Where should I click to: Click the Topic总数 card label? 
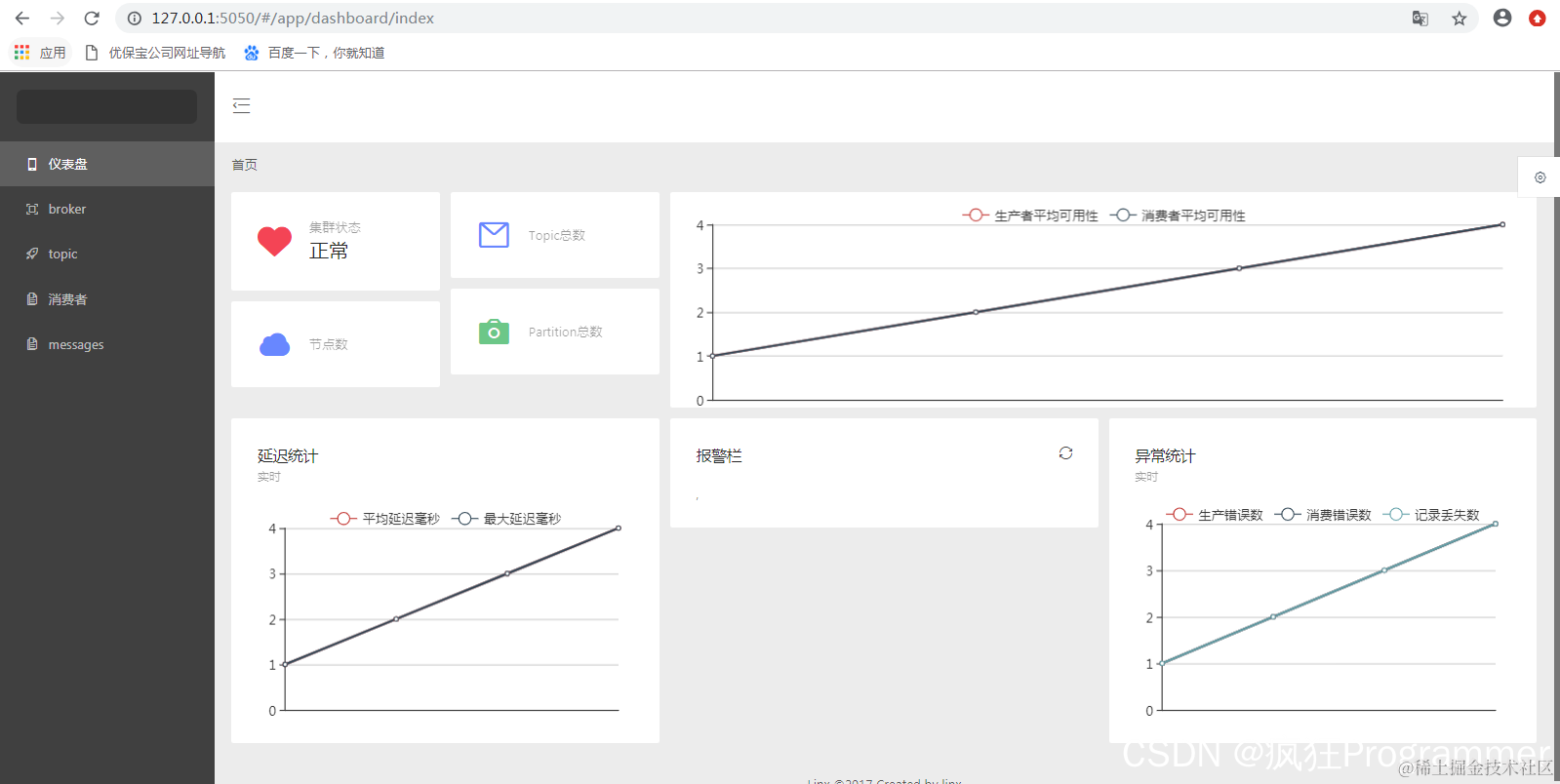pos(556,235)
